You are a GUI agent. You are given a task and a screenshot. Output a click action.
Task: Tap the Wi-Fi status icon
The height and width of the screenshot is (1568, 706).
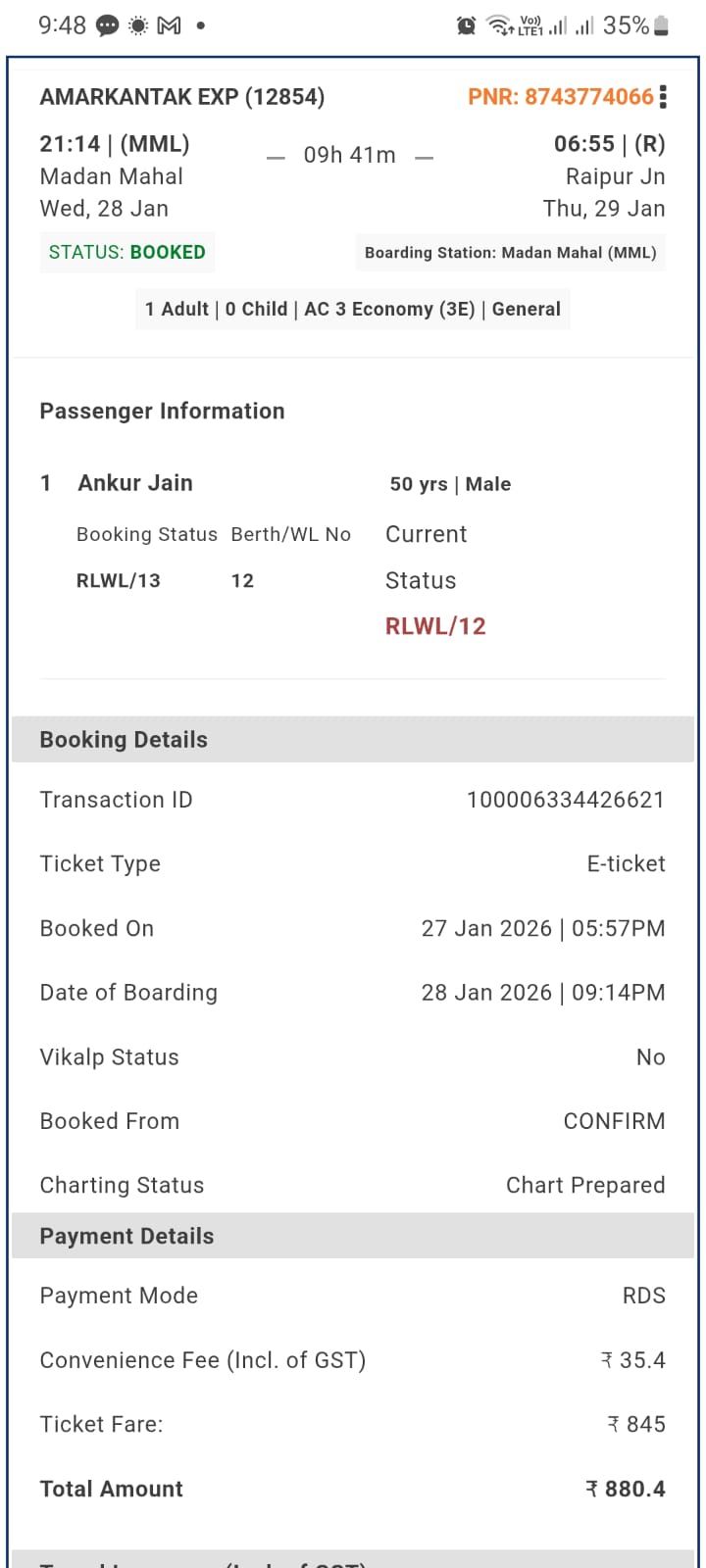[499, 26]
